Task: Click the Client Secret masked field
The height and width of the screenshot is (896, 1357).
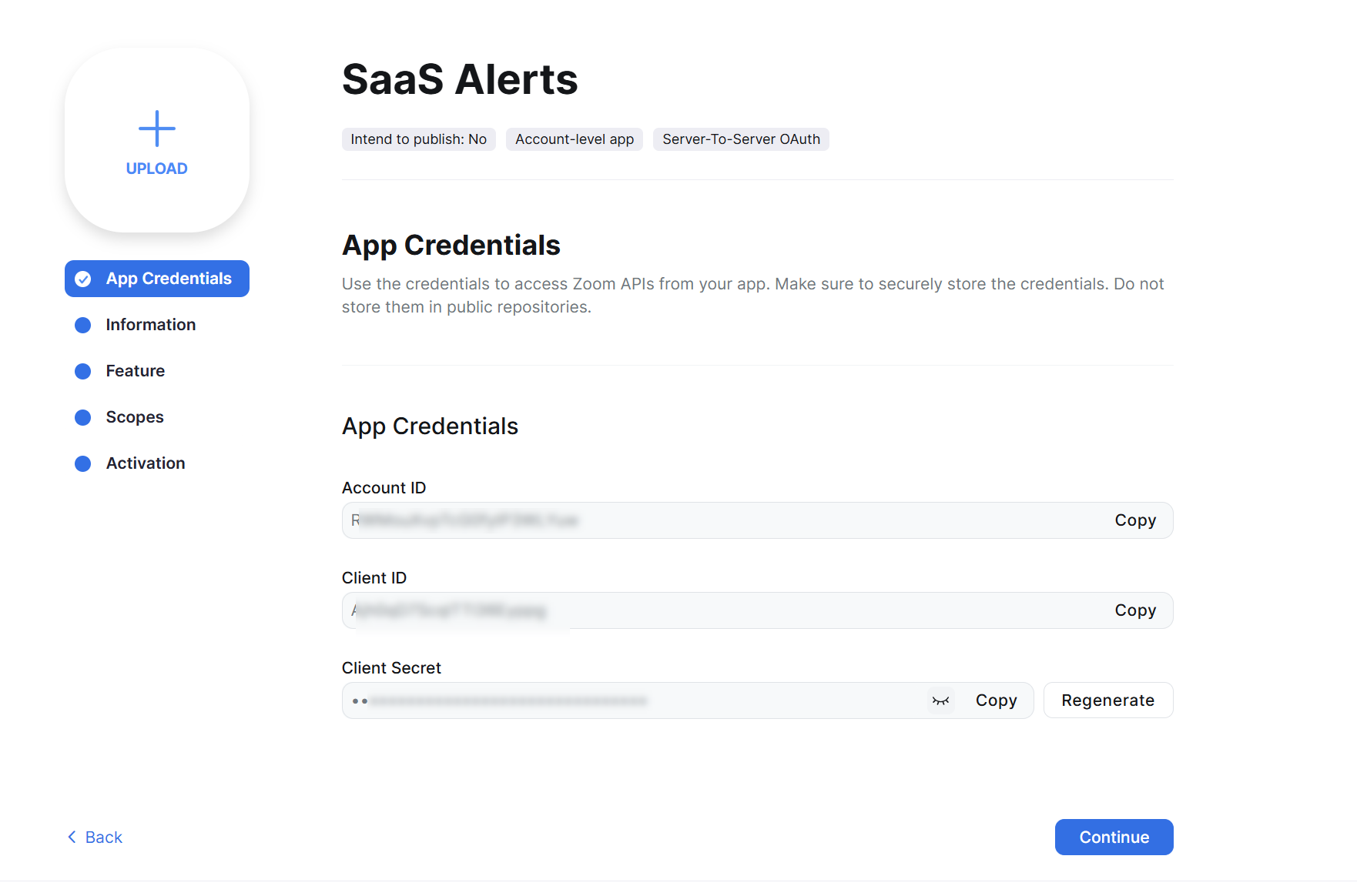Action: [688, 700]
